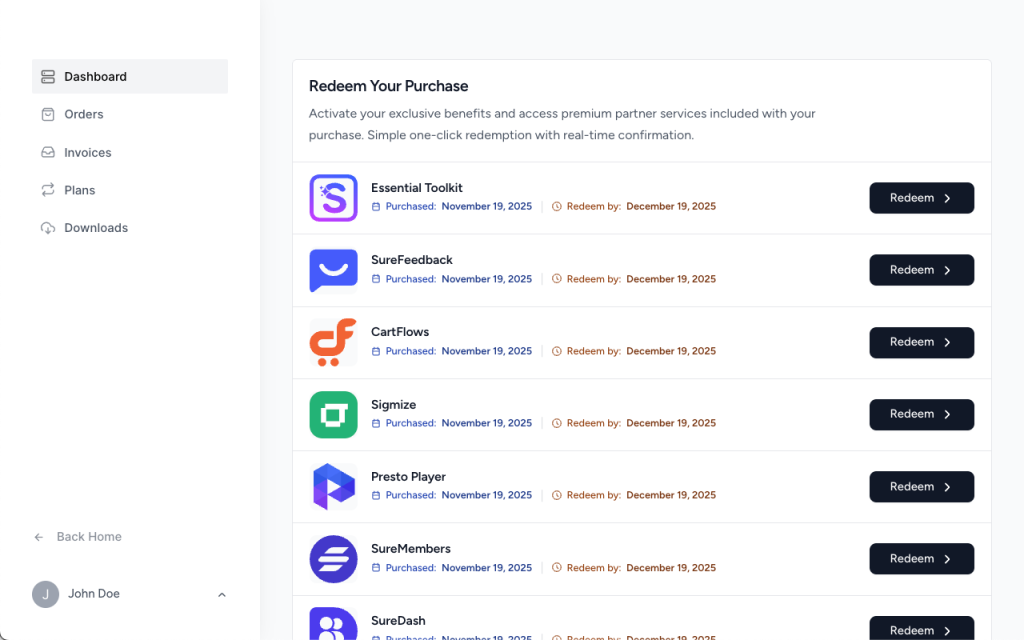Click CartFlows purchased calendar icon
Screen dimensions: 1024x640
click(376, 351)
